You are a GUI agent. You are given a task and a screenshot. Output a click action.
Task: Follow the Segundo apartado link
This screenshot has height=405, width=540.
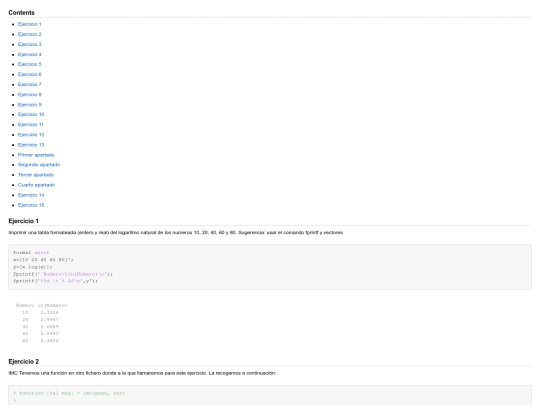[x=39, y=165]
